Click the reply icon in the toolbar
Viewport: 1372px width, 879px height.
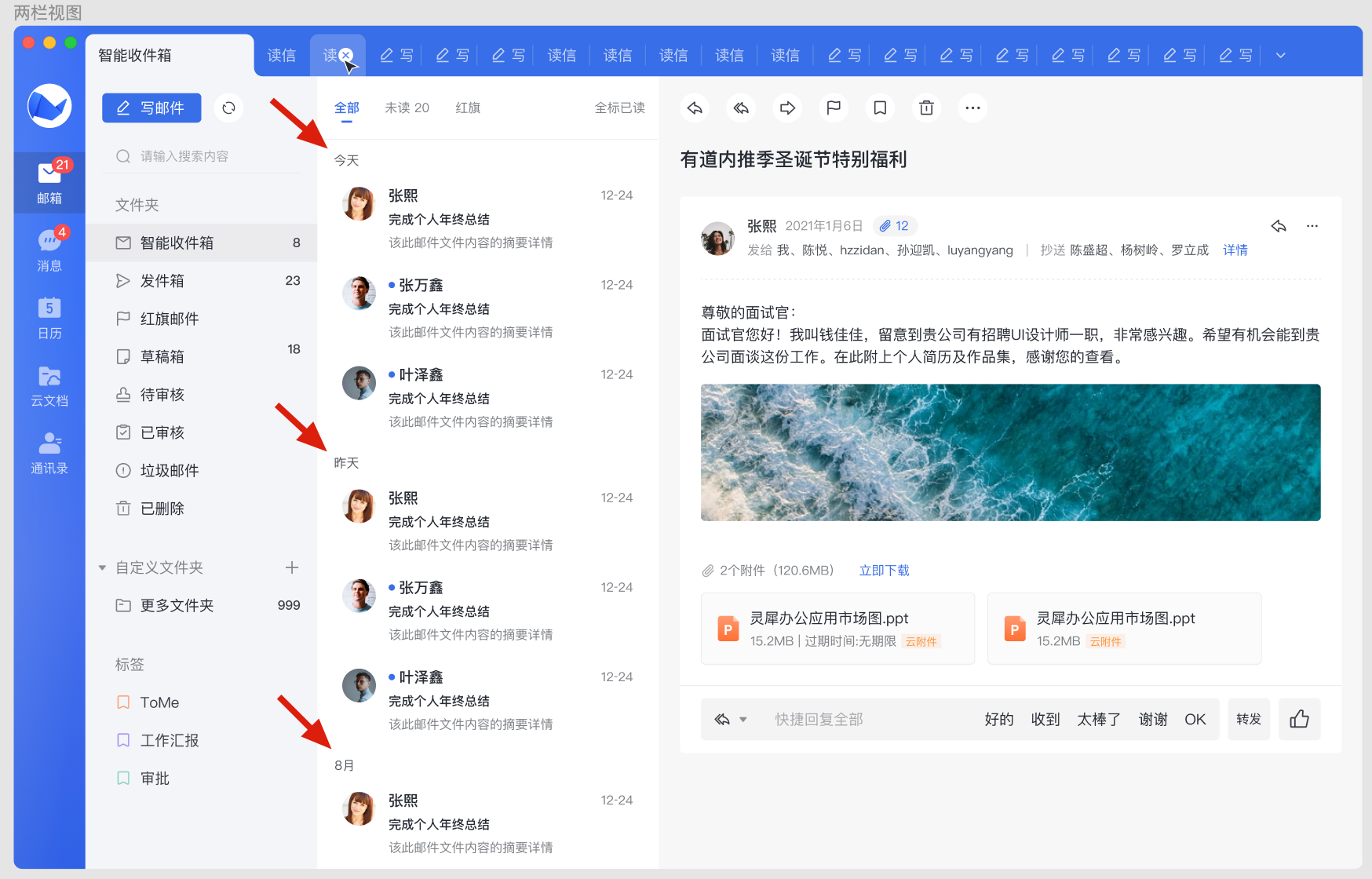(x=695, y=108)
